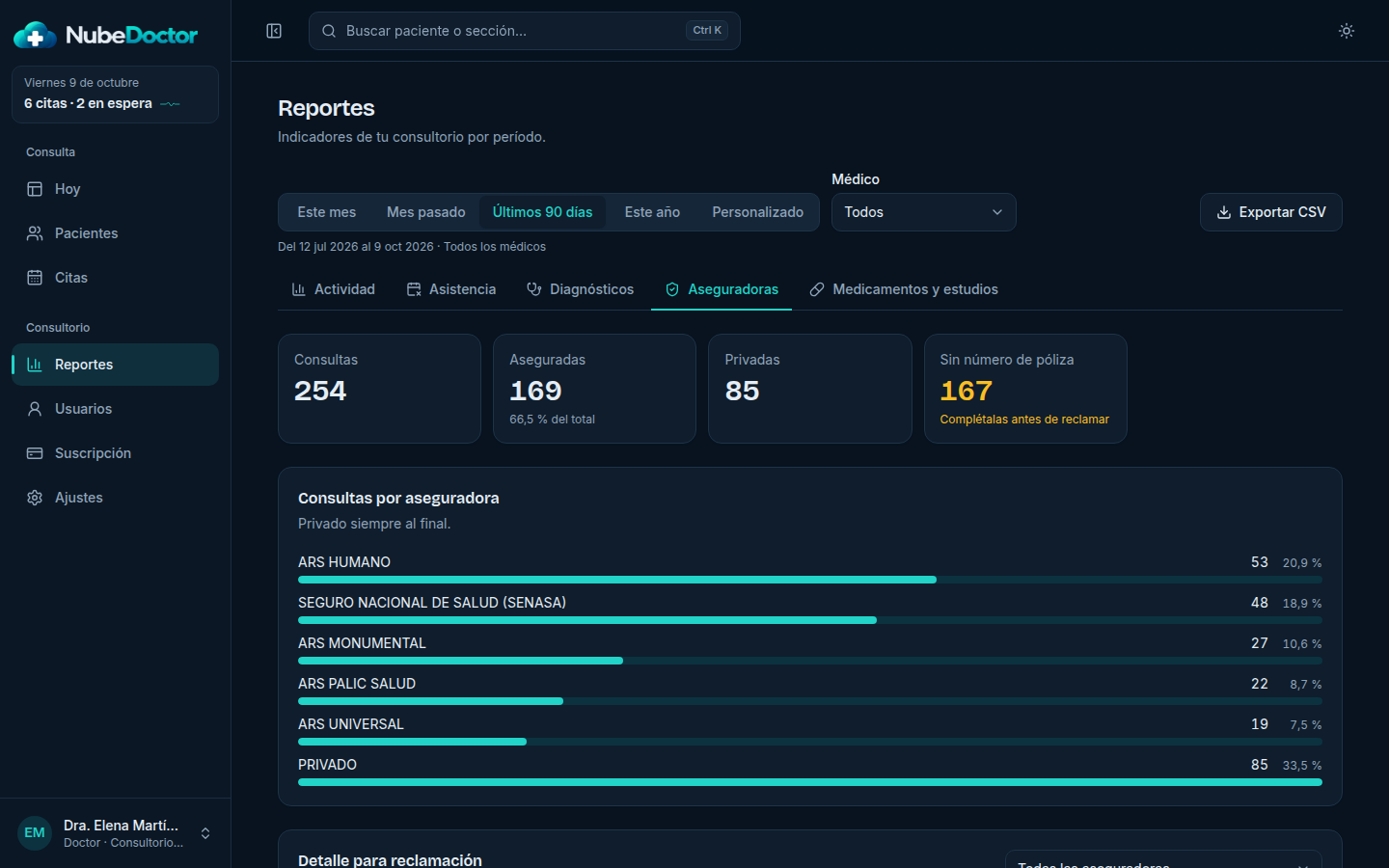1389x868 pixels.
Task: Click the waiting activity pulse icon
Action: pyautogui.click(x=171, y=104)
